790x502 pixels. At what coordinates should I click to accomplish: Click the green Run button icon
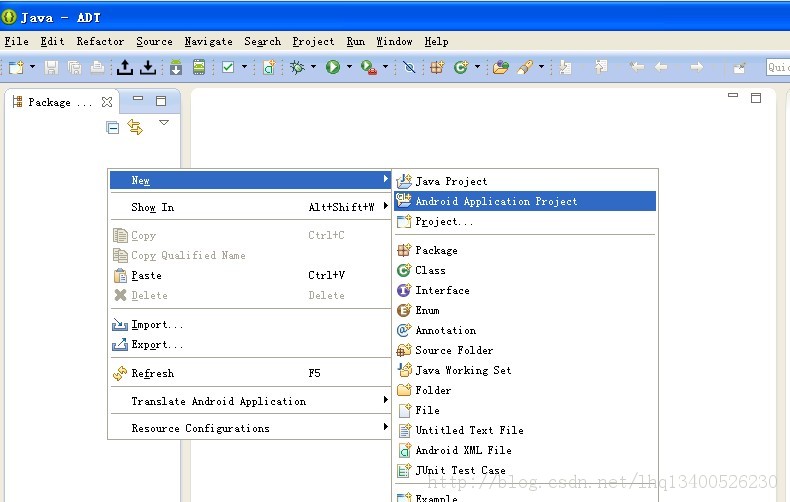click(333, 67)
